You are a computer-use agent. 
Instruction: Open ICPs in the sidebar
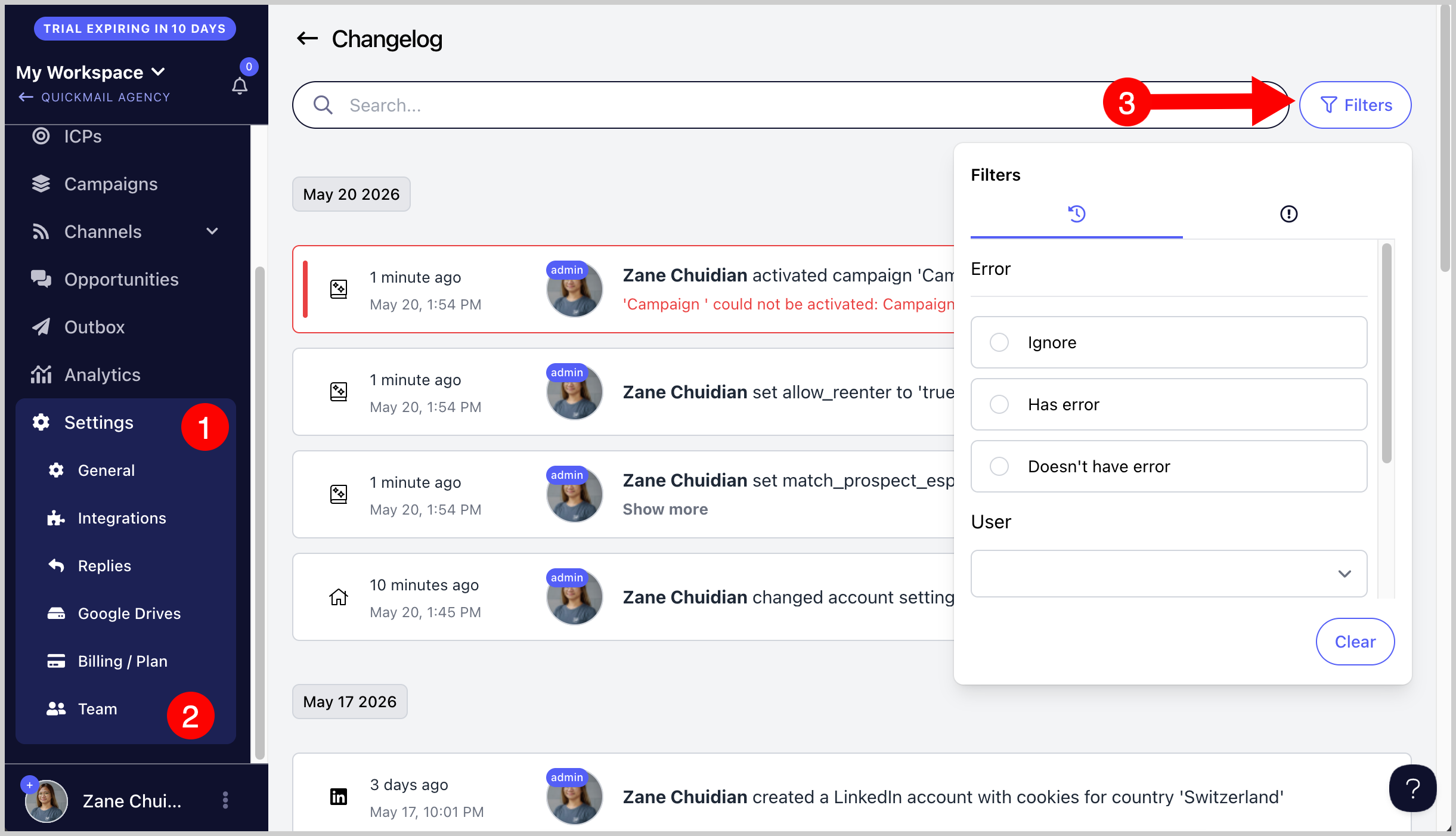(83, 136)
